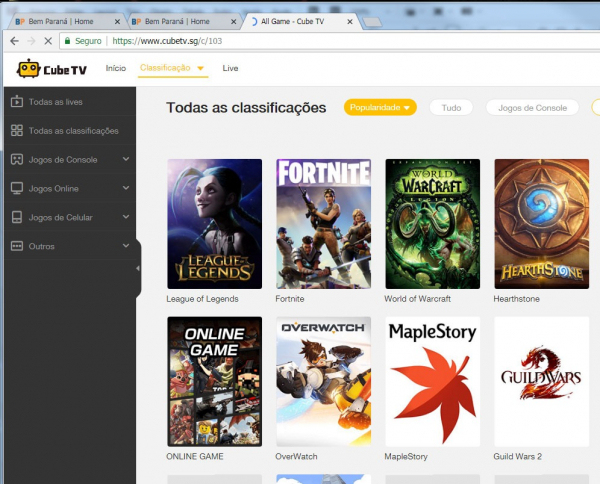Click the MapleStory title text
This screenshot has height=484, width=600.
click(x=406, y=456)
